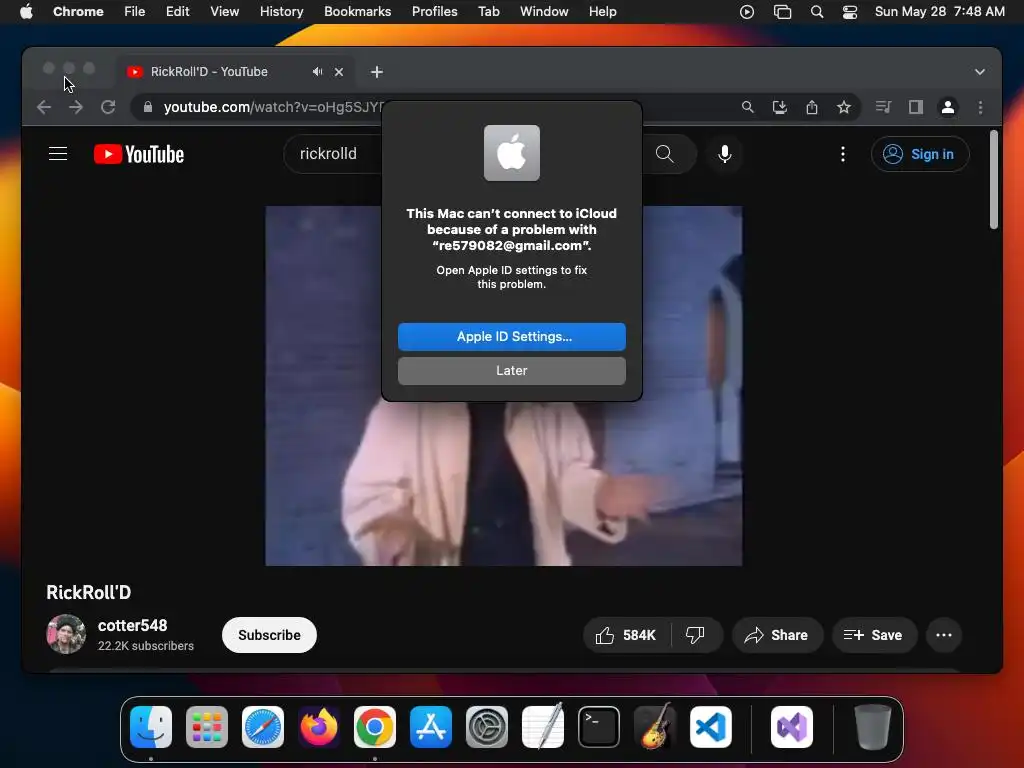Open the Window menu

pyautogui.click(x=544, y=12)
